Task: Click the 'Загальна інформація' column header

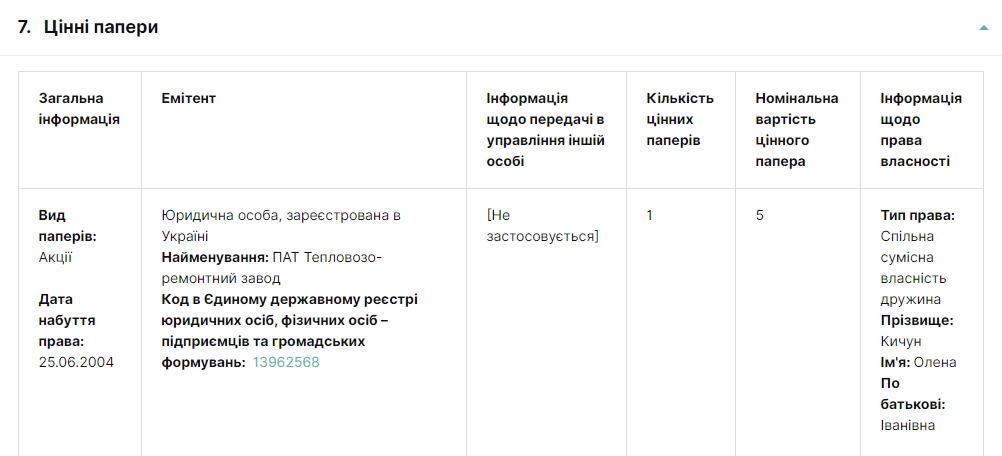Action: click(x=79, y=109)
